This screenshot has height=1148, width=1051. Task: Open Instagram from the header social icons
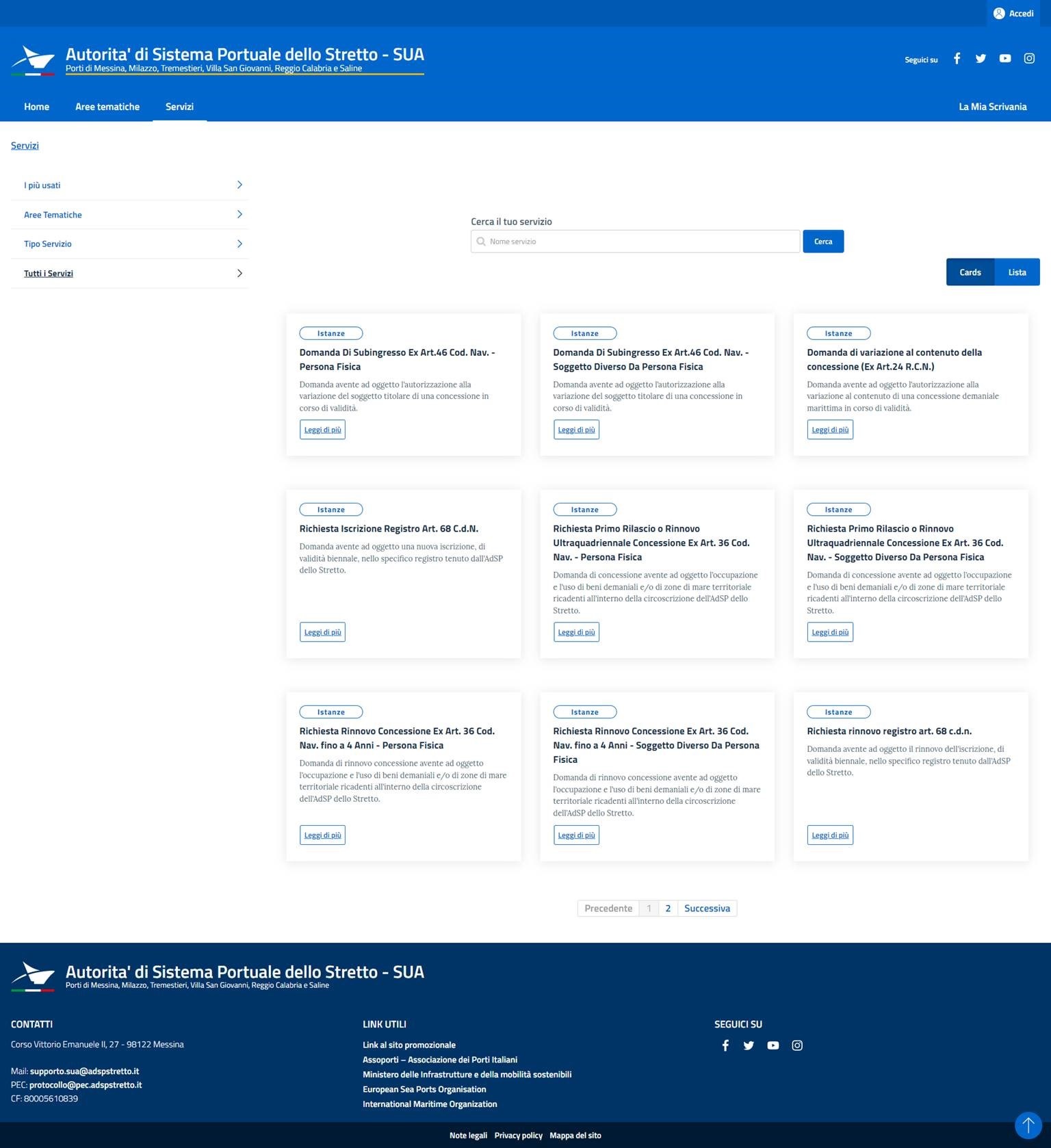(1029, 59)
